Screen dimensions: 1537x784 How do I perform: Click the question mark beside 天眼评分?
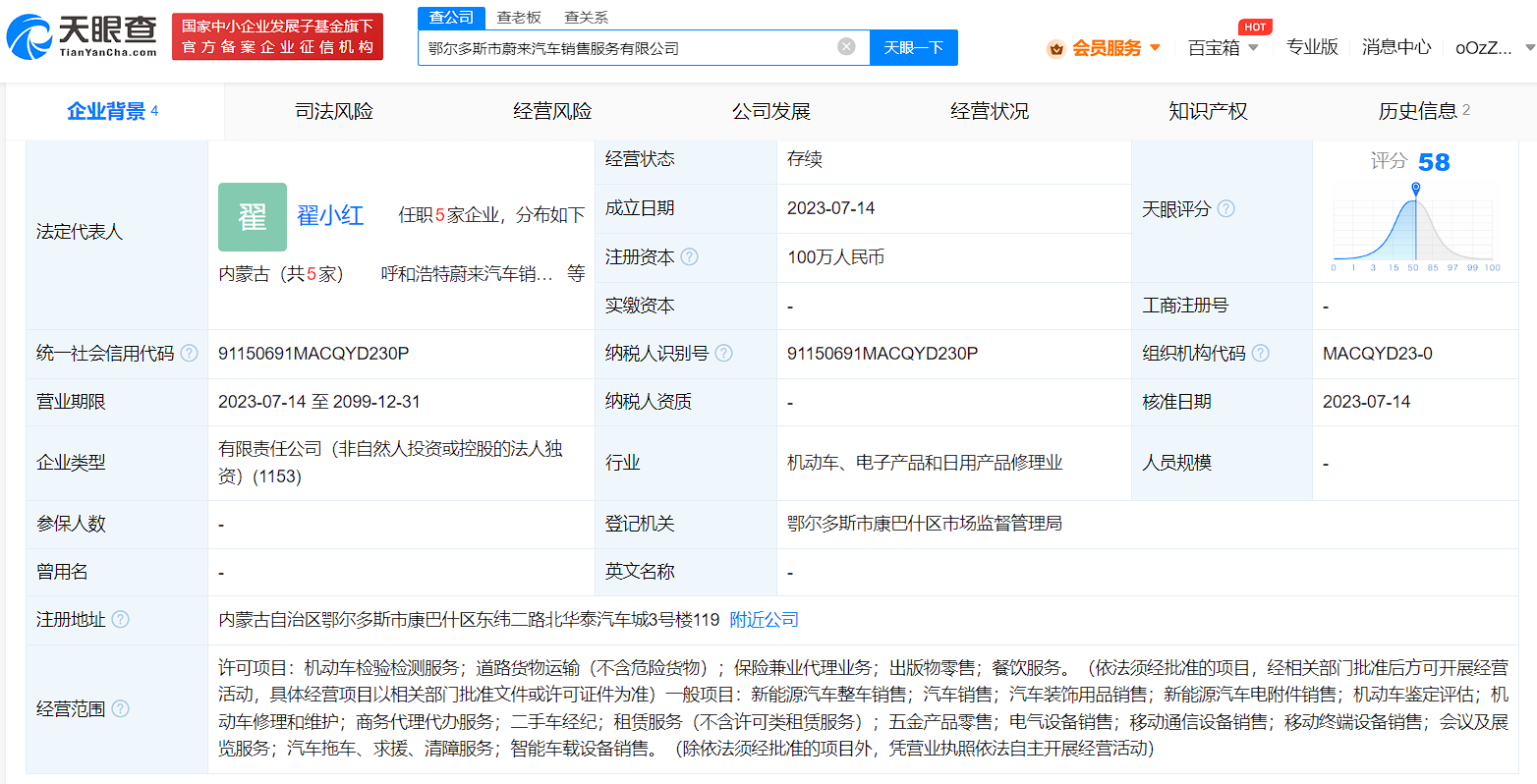(x=1225, y=208)
